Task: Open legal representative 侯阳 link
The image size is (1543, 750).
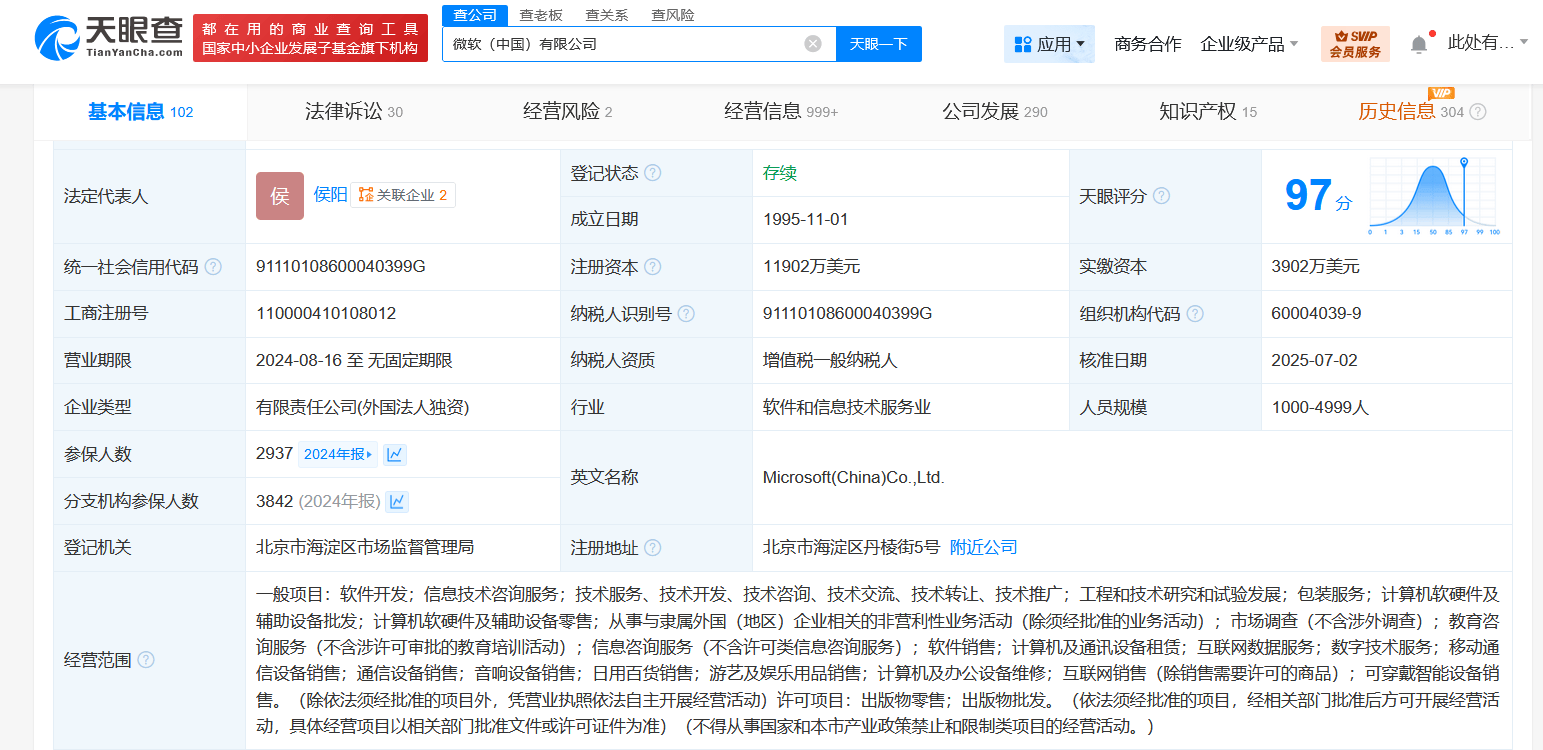Action: (331, 195)
